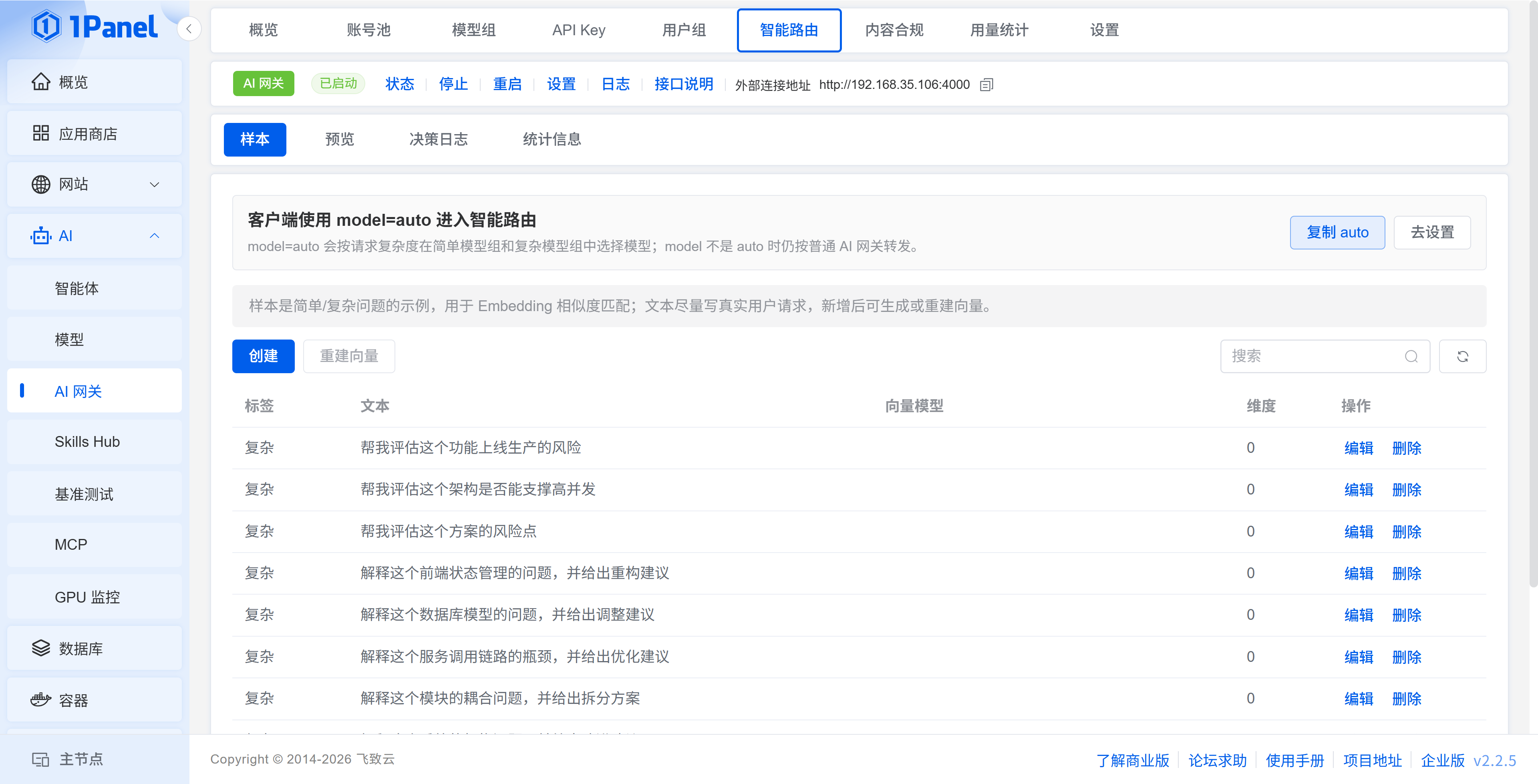Open 基准测试 in sidebar
The image size is (1538, 784).
[x=95, y=494]
